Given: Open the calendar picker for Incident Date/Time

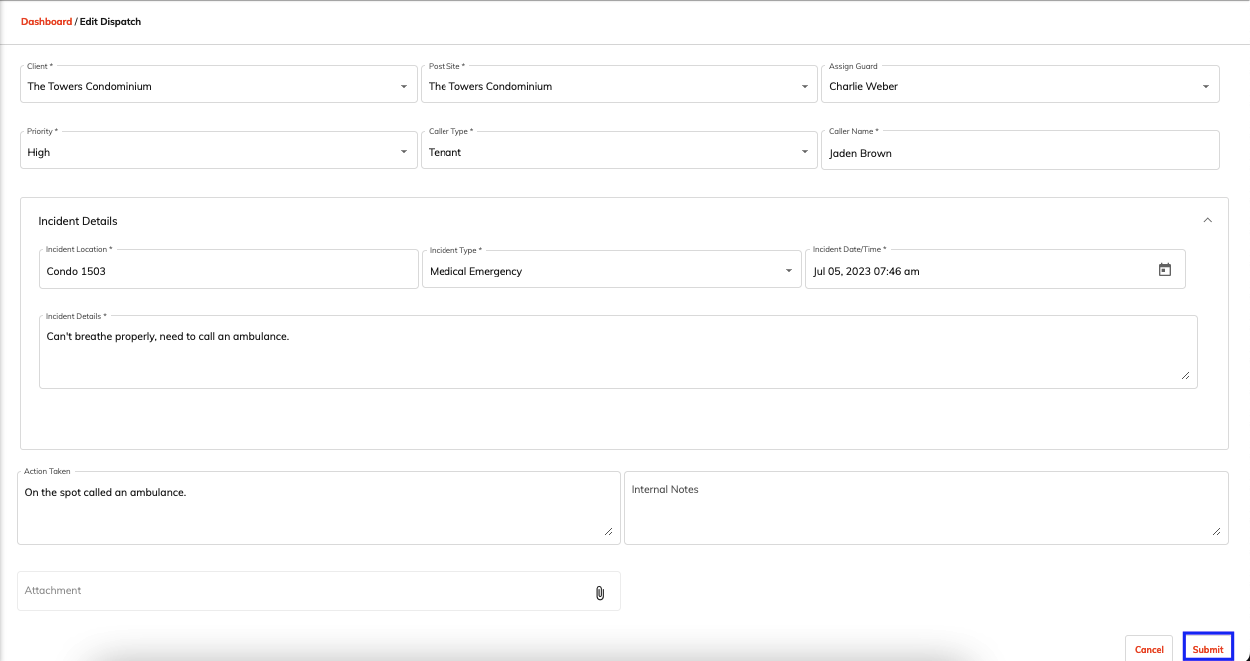Looking at the screenshot, I should [x=1164, y=269].
